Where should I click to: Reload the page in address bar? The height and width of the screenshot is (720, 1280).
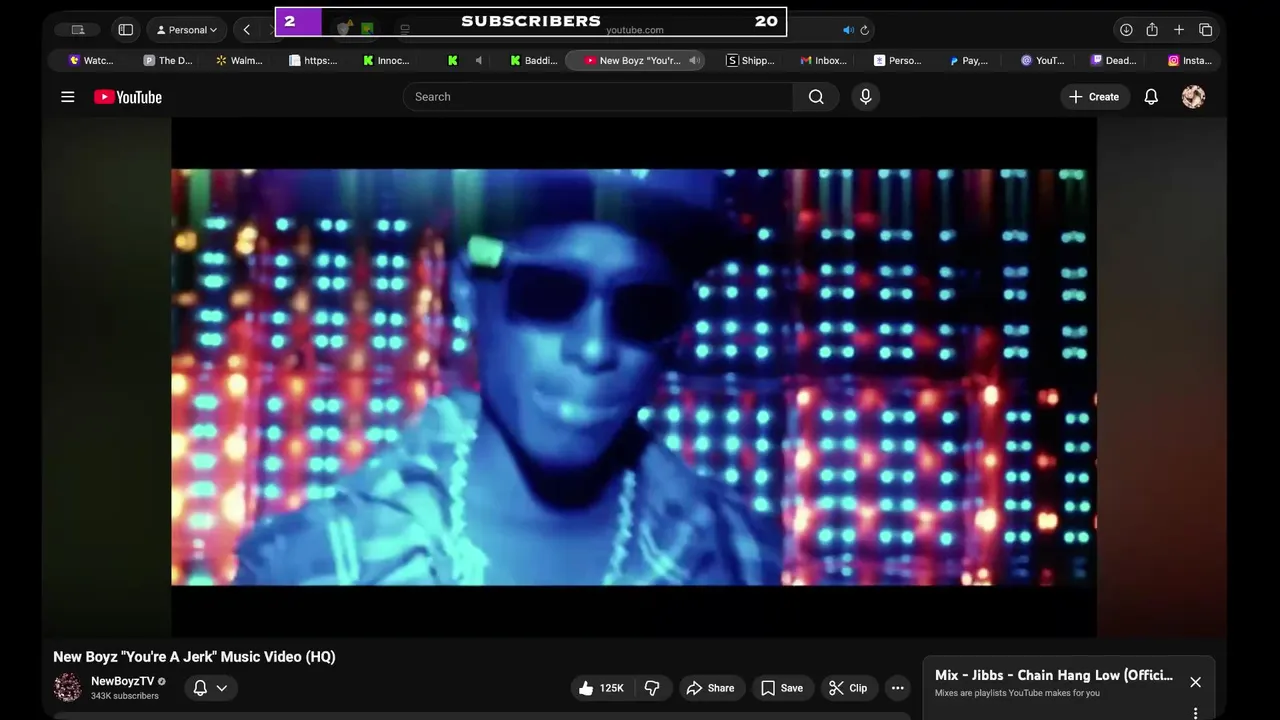(865, 30)
